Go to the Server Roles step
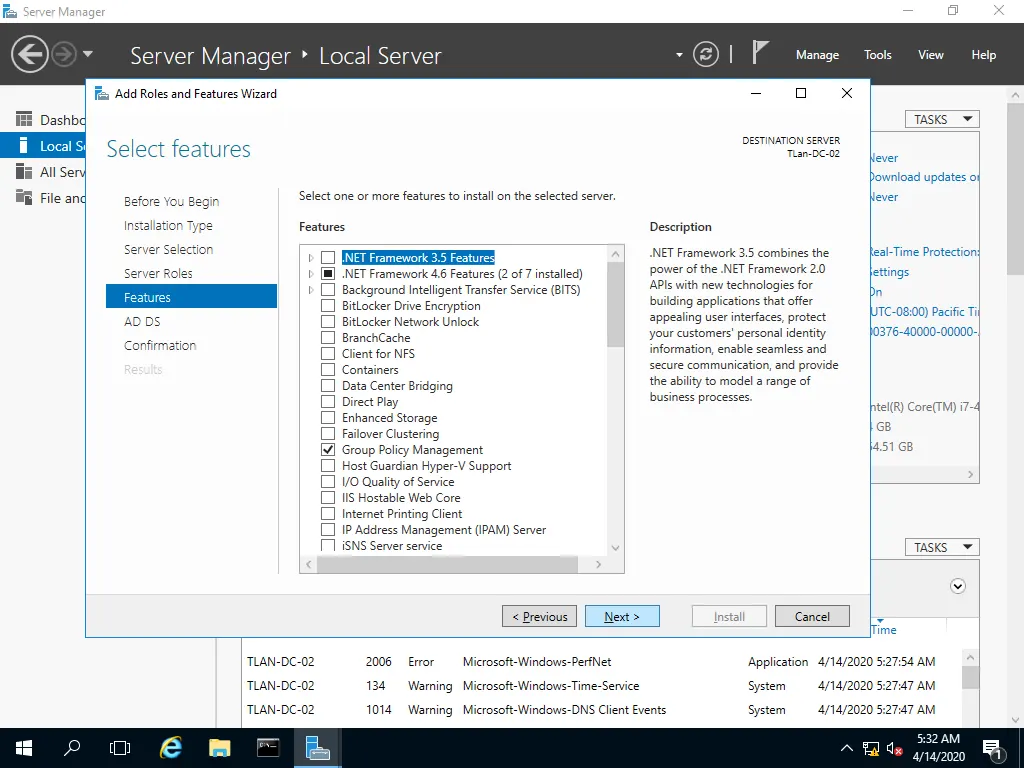The height and width of the screenshot is (768, 1024). (158, 274)
